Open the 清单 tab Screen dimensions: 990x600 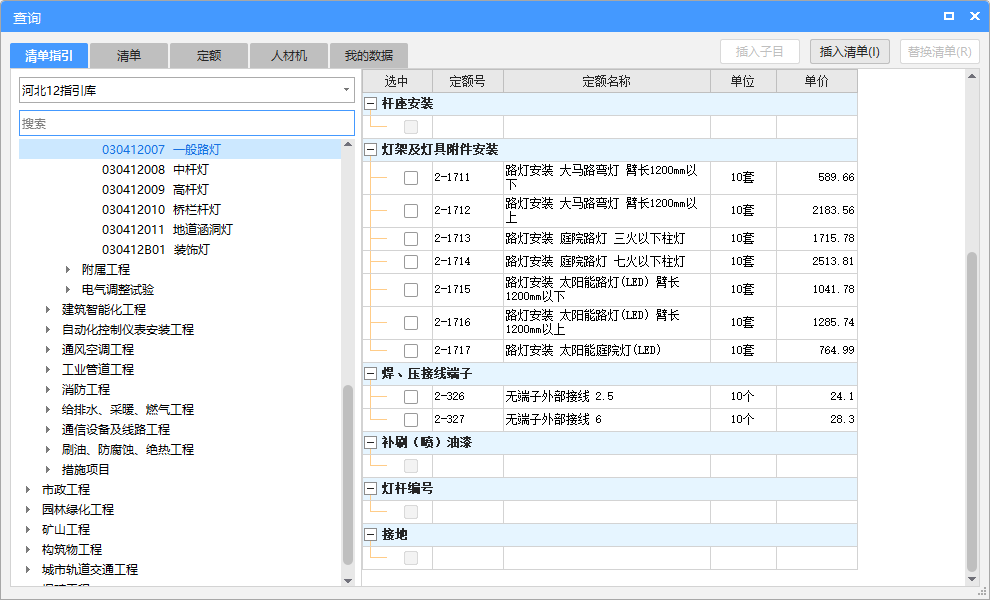(x=129, y=56)
